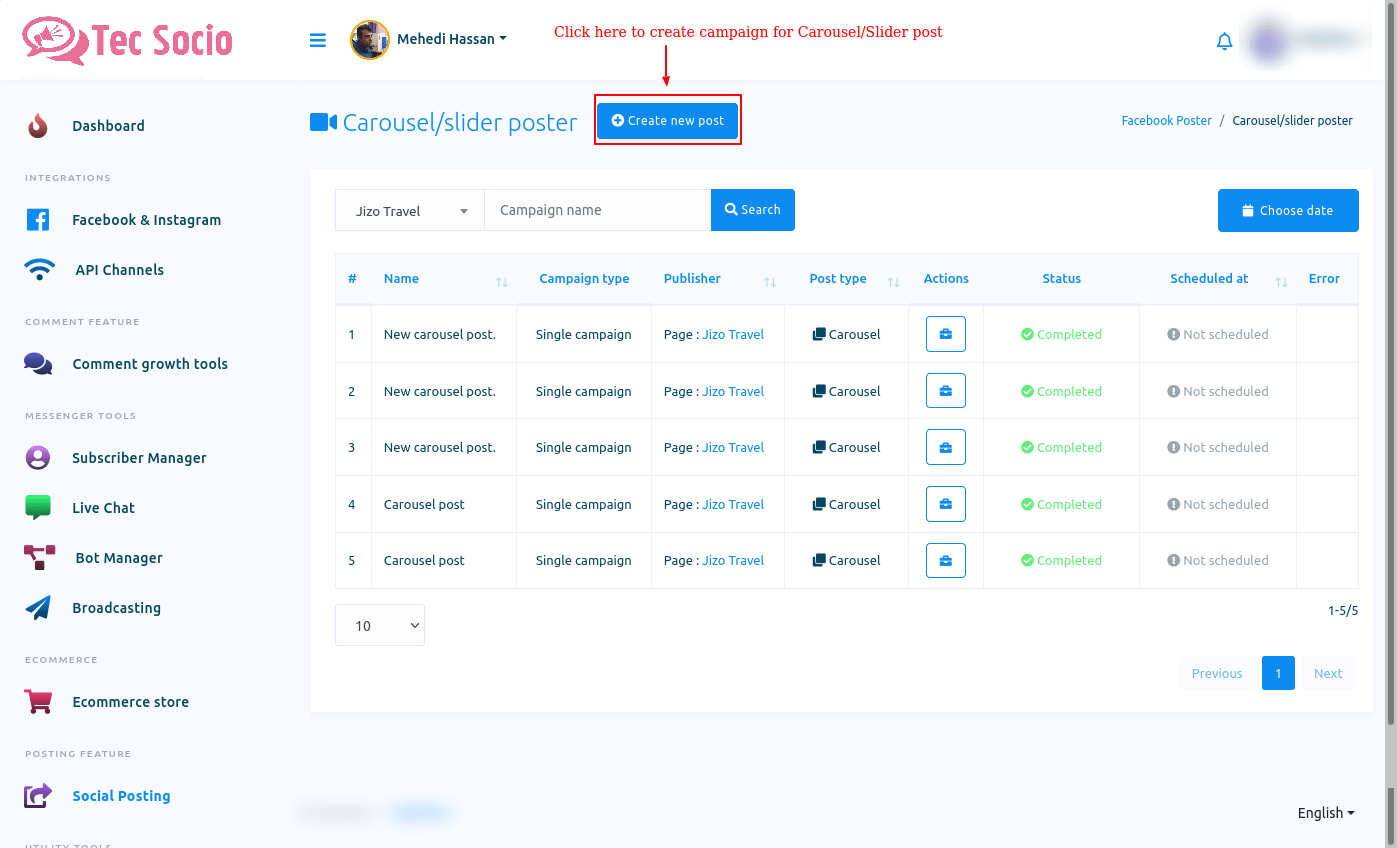This screenshot has height=848, width=1397.
Task: Sort by the Name column arrows
Action: pos(502,282)
